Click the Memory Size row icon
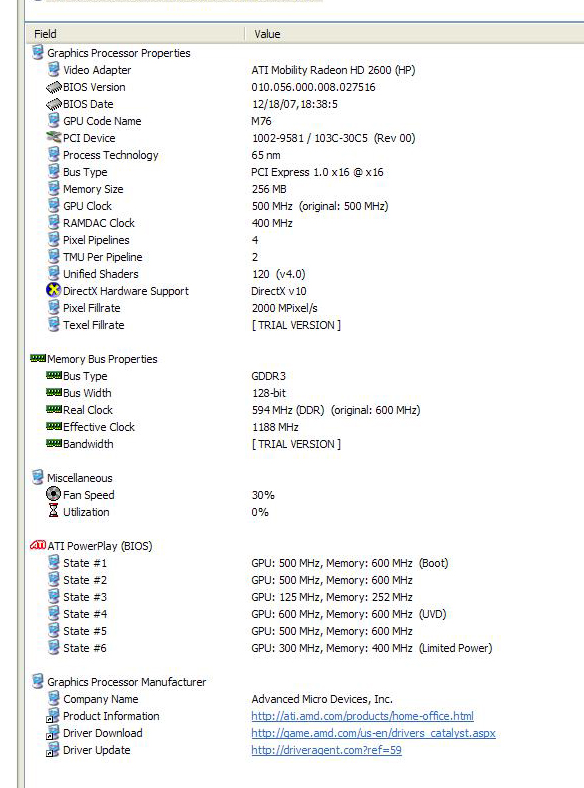This screenshot has width=584, height=788. tap(54, 188)
